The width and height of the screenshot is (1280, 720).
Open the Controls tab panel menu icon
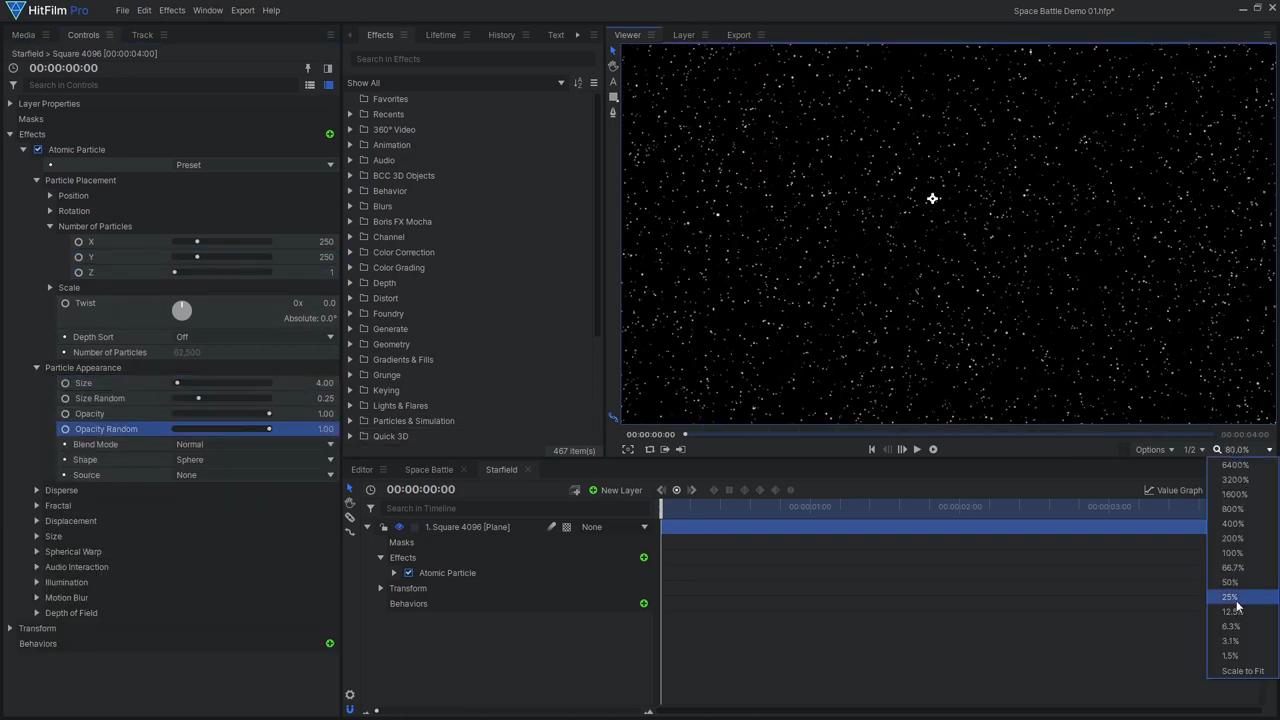[110, 35]
